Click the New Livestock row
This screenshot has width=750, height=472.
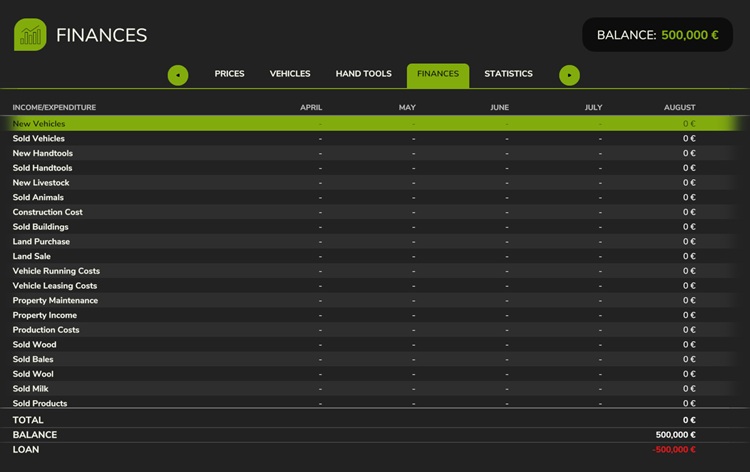click(x=41, y=183)
